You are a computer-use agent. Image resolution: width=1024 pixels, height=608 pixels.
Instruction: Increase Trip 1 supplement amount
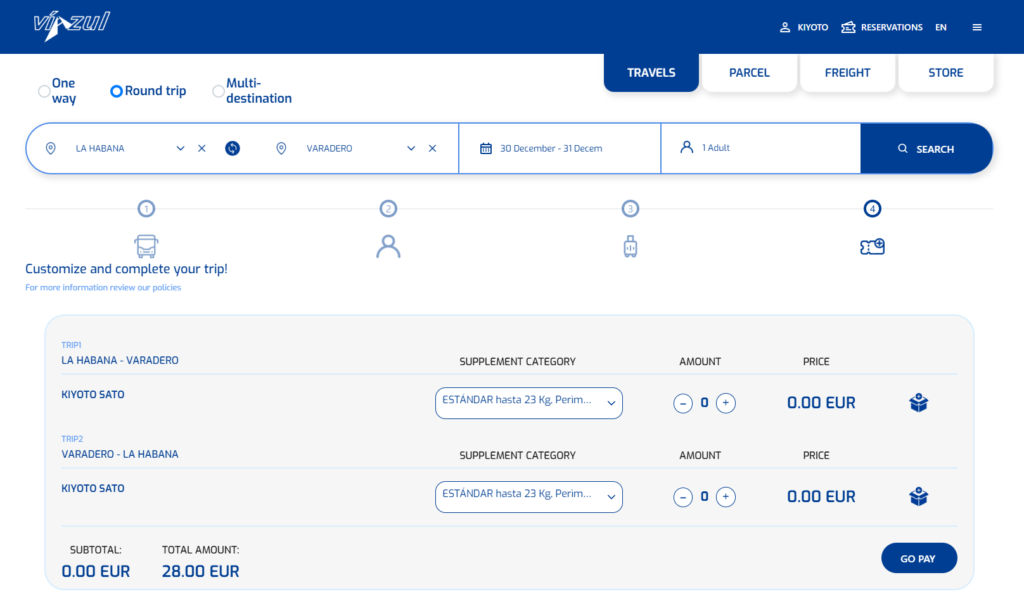point(726,403)
